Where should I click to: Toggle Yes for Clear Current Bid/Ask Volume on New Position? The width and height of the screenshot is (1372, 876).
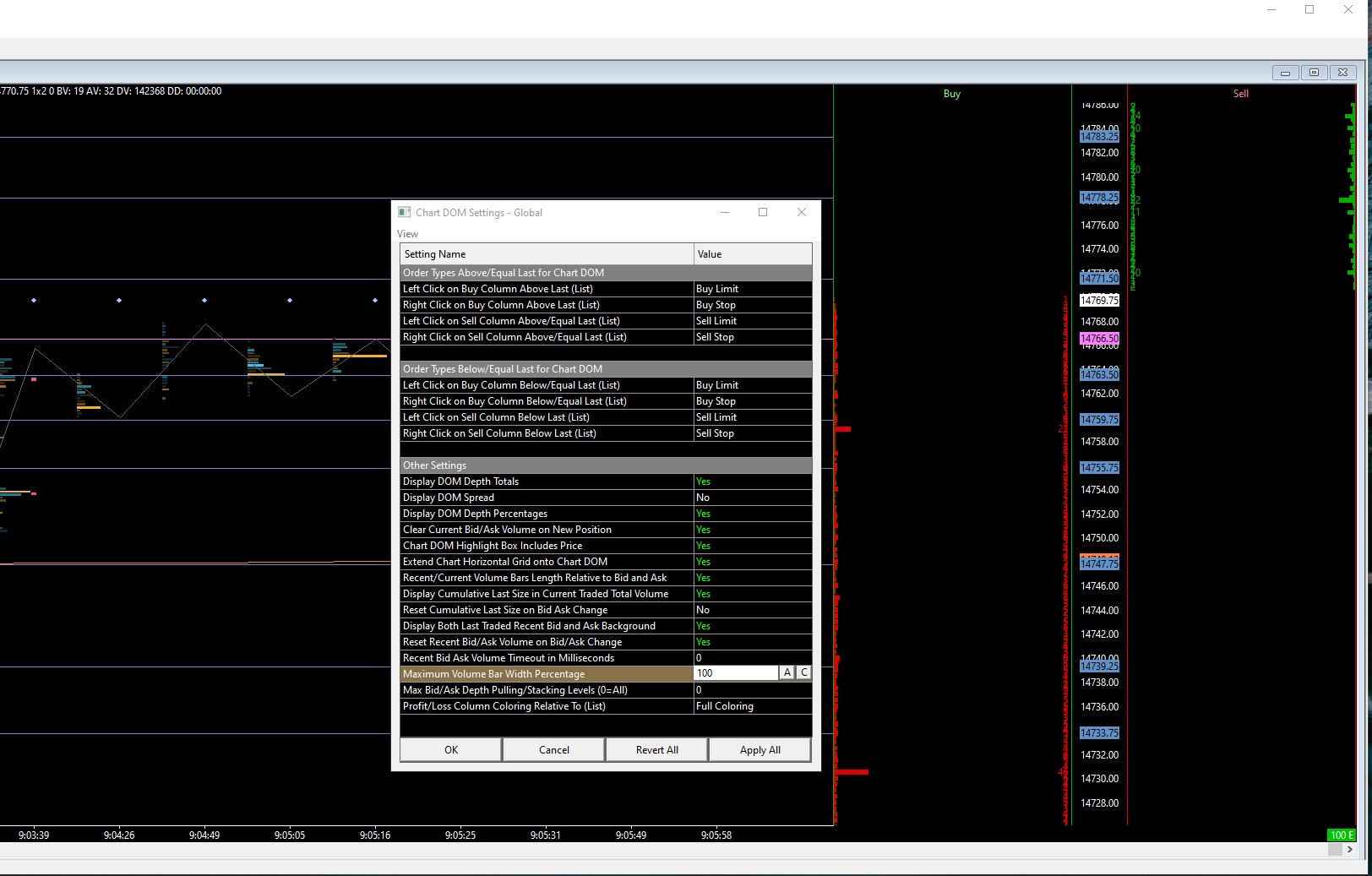click(x=753, y=530)
